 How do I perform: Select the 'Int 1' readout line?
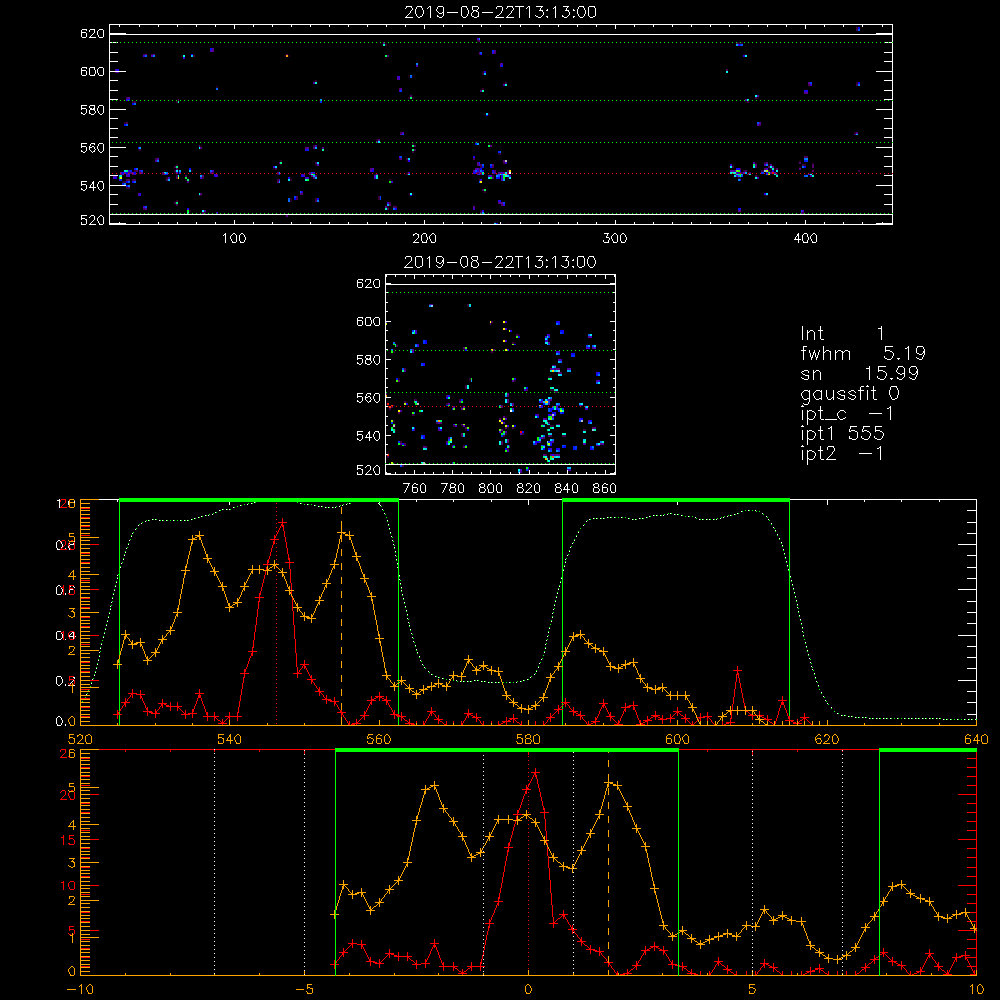(x=842, y=334)
